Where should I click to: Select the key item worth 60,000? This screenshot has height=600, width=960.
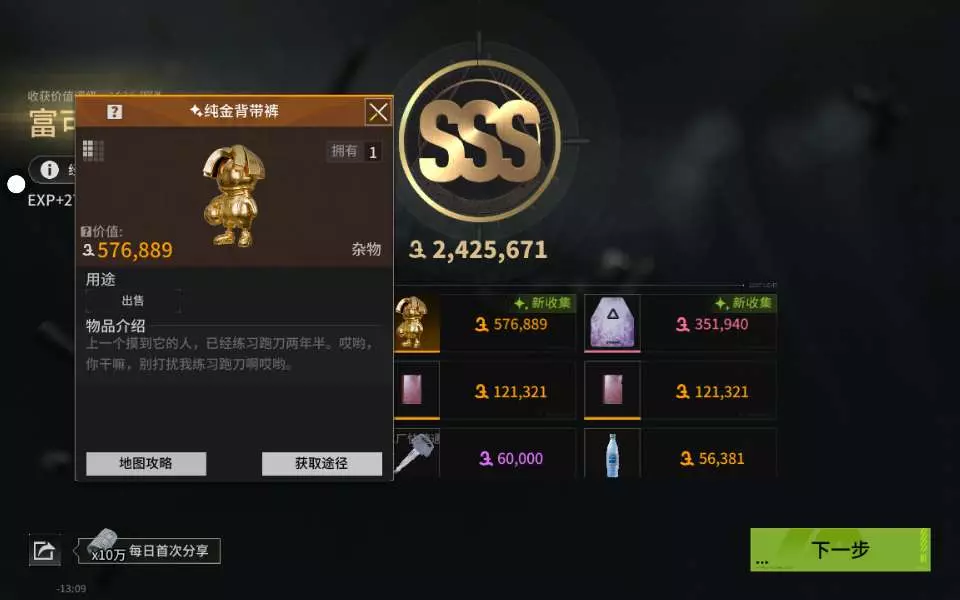pos(416,453)
